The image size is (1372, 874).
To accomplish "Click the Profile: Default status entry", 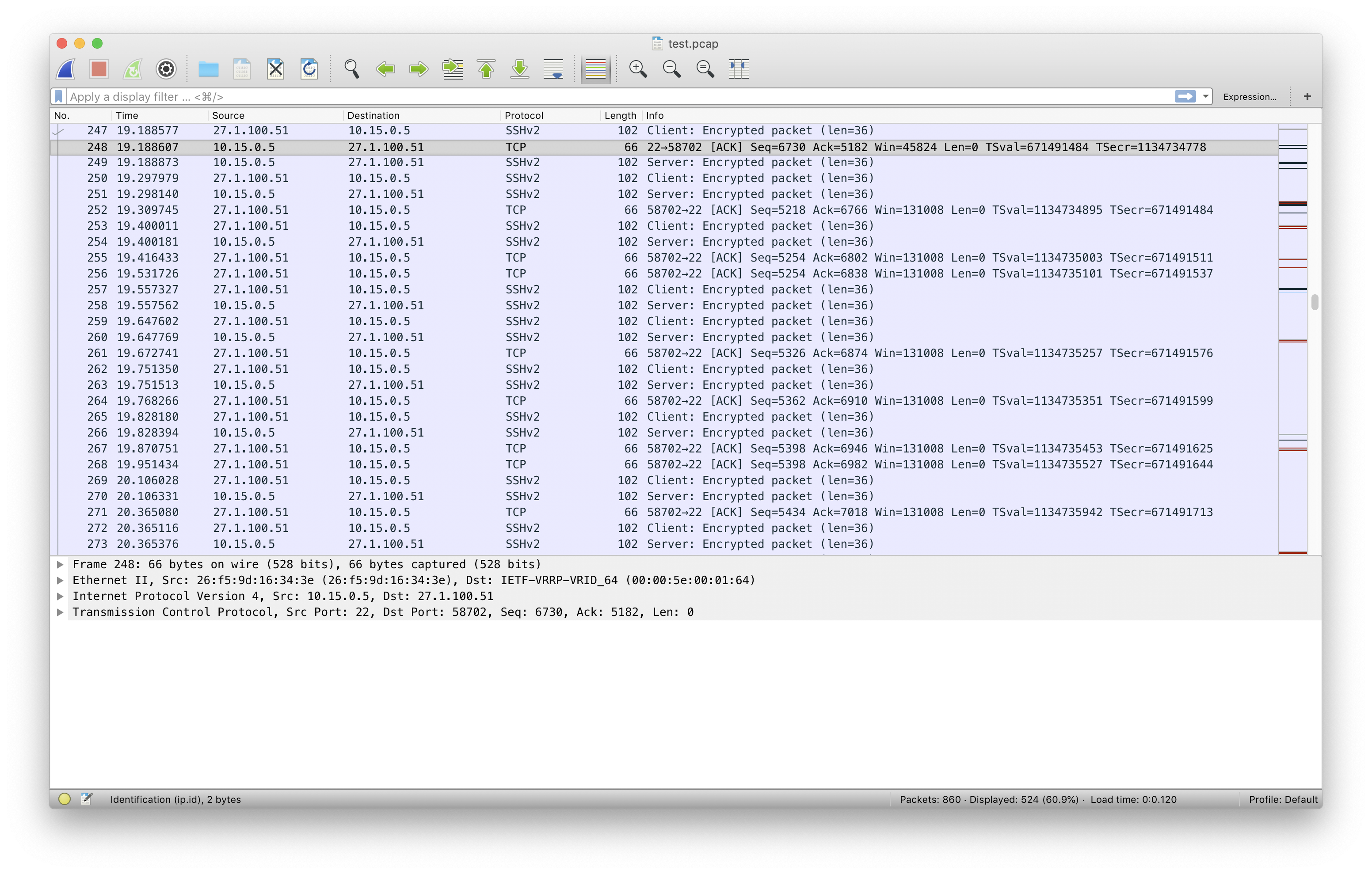I will [x=1283, y=799].
